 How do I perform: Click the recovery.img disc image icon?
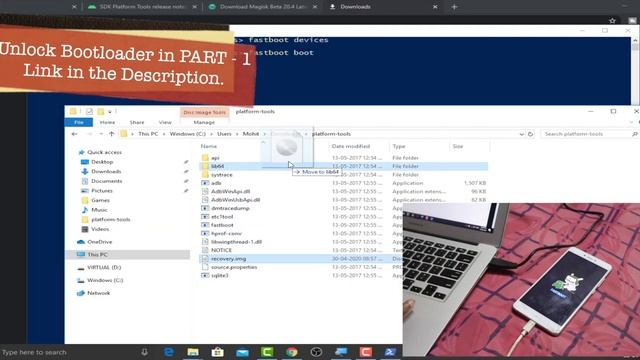[x=205, y=259]
